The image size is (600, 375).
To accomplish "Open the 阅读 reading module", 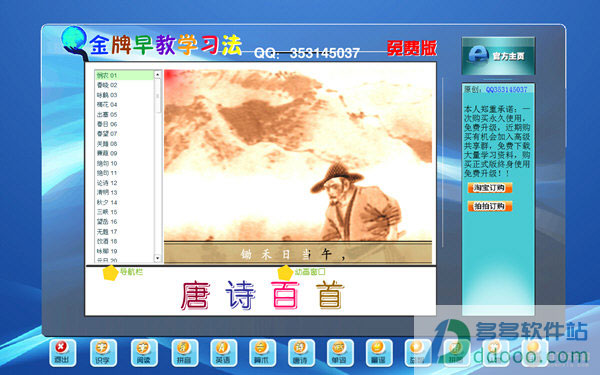I will pyautogui.click(x=144, y=353).
